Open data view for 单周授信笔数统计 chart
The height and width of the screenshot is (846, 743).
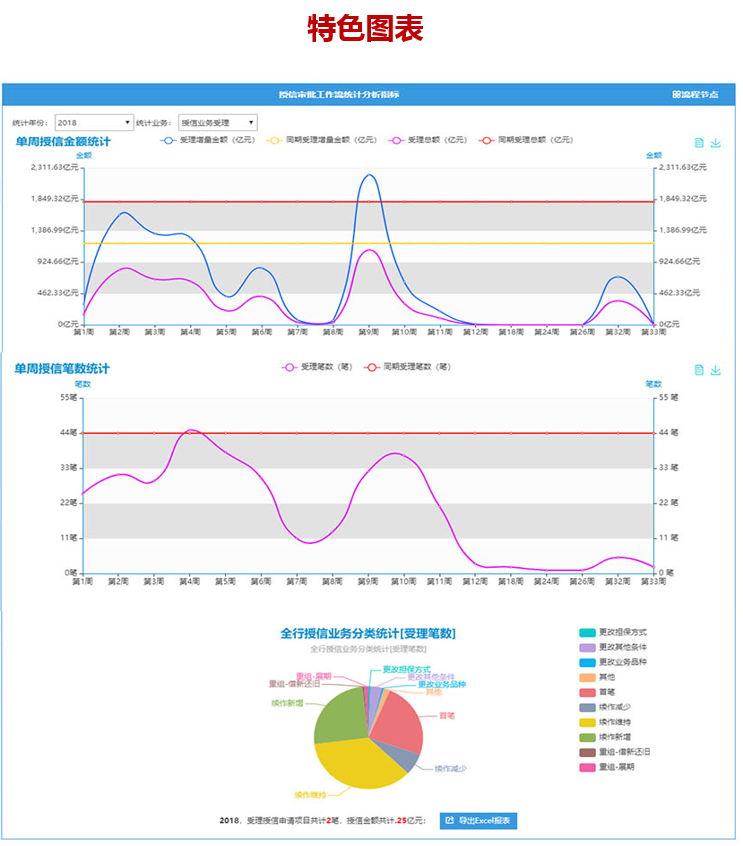[x=699, y=370]
